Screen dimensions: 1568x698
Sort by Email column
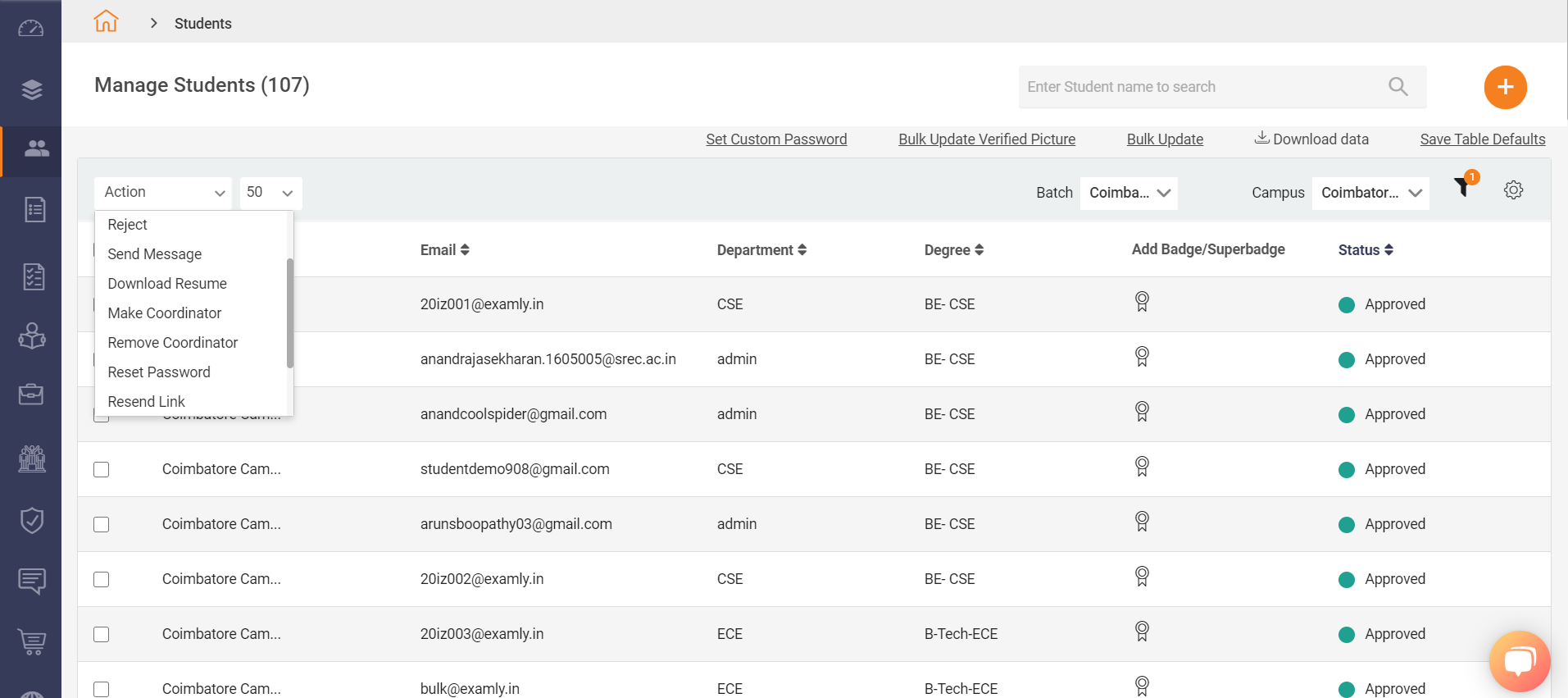point(445,250)
